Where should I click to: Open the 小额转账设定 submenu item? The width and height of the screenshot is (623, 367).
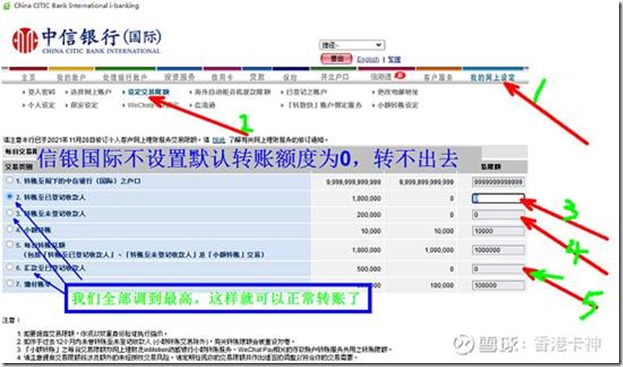click(x=397, y=105)
